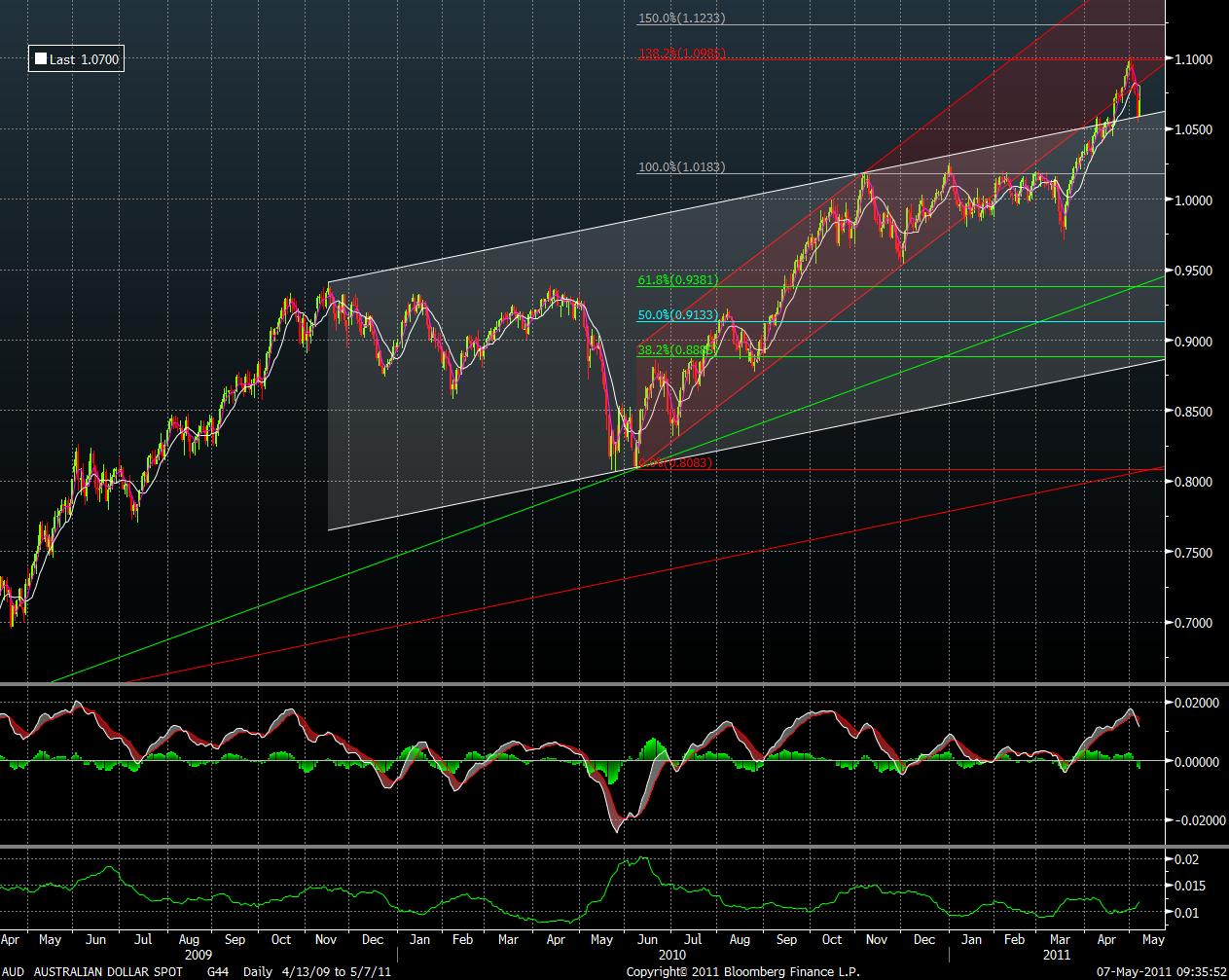The image size is (1229, 980).
Task: Select the 138.2% red Fibonacci level label
Action: 681,54
